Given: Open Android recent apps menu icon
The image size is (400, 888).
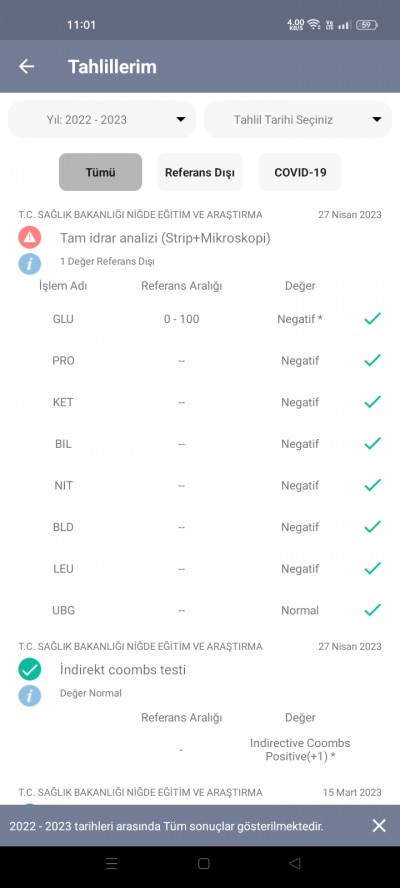Looking at the screenshot, I should click(x=112, y=863).
